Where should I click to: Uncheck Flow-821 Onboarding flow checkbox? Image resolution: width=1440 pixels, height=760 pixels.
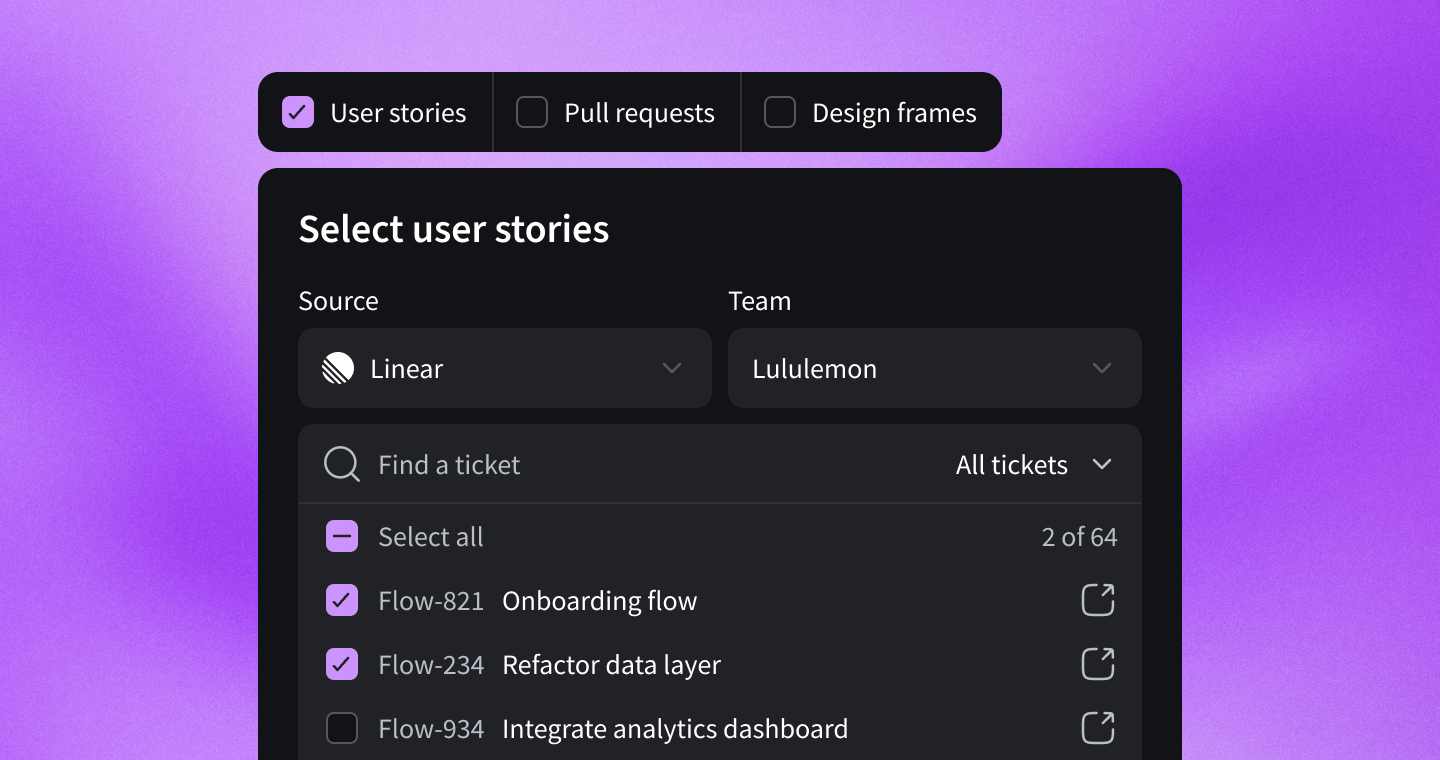(342, 600)
